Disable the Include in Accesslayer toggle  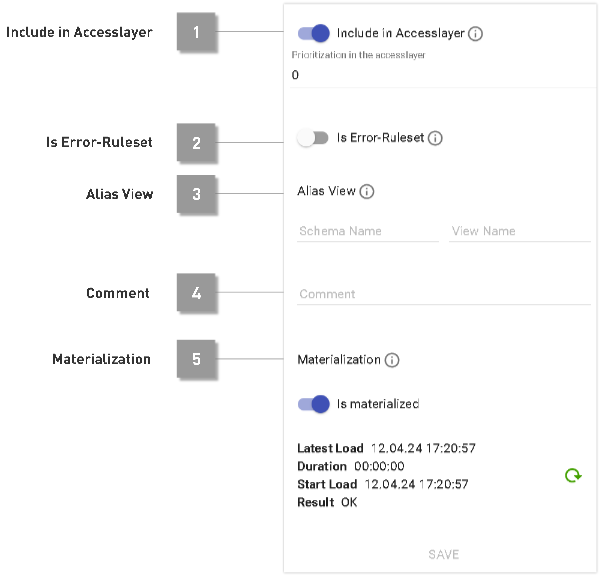coord(314,33)
